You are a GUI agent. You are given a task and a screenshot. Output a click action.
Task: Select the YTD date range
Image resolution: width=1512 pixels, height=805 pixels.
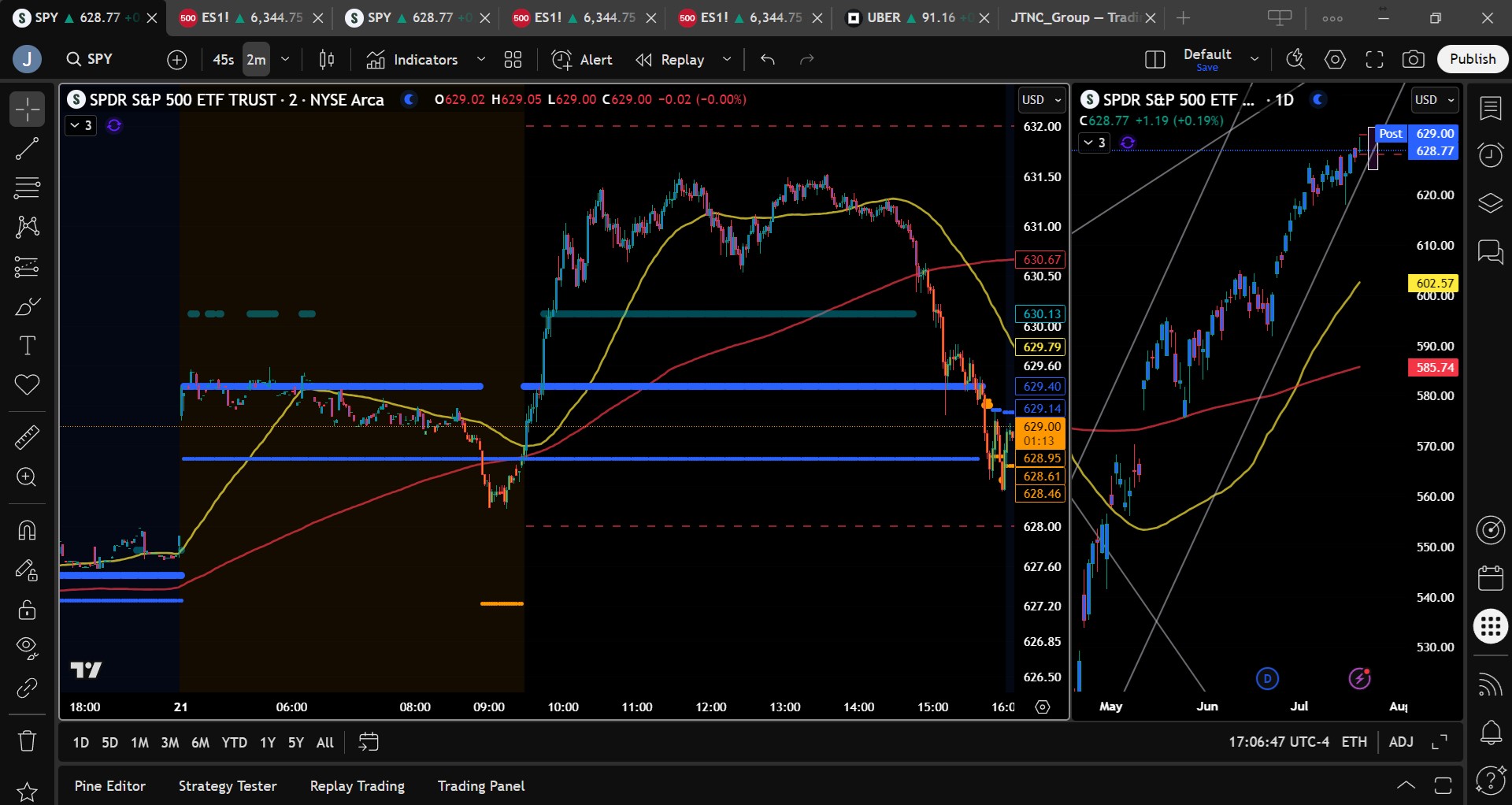[234, 742]
